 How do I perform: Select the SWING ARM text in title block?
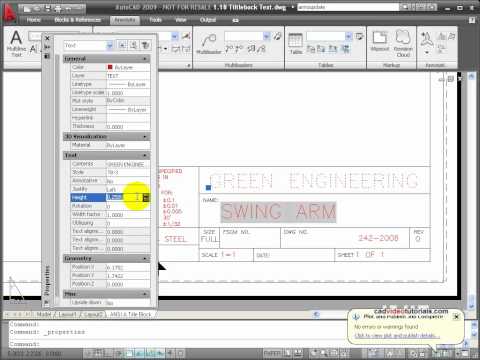pos(279,212)
